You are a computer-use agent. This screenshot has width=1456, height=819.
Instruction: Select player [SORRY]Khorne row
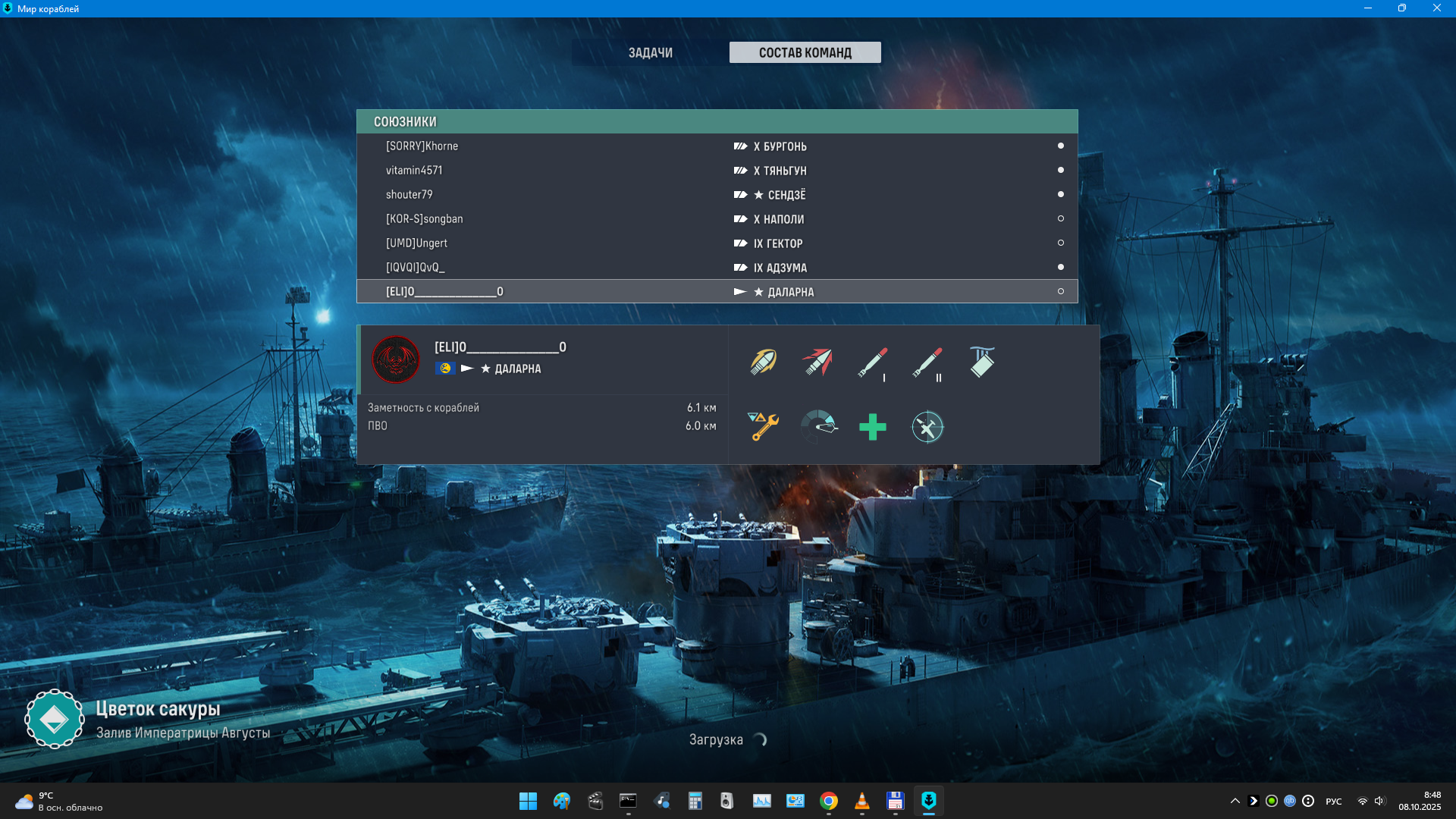[x=422, y=146]
